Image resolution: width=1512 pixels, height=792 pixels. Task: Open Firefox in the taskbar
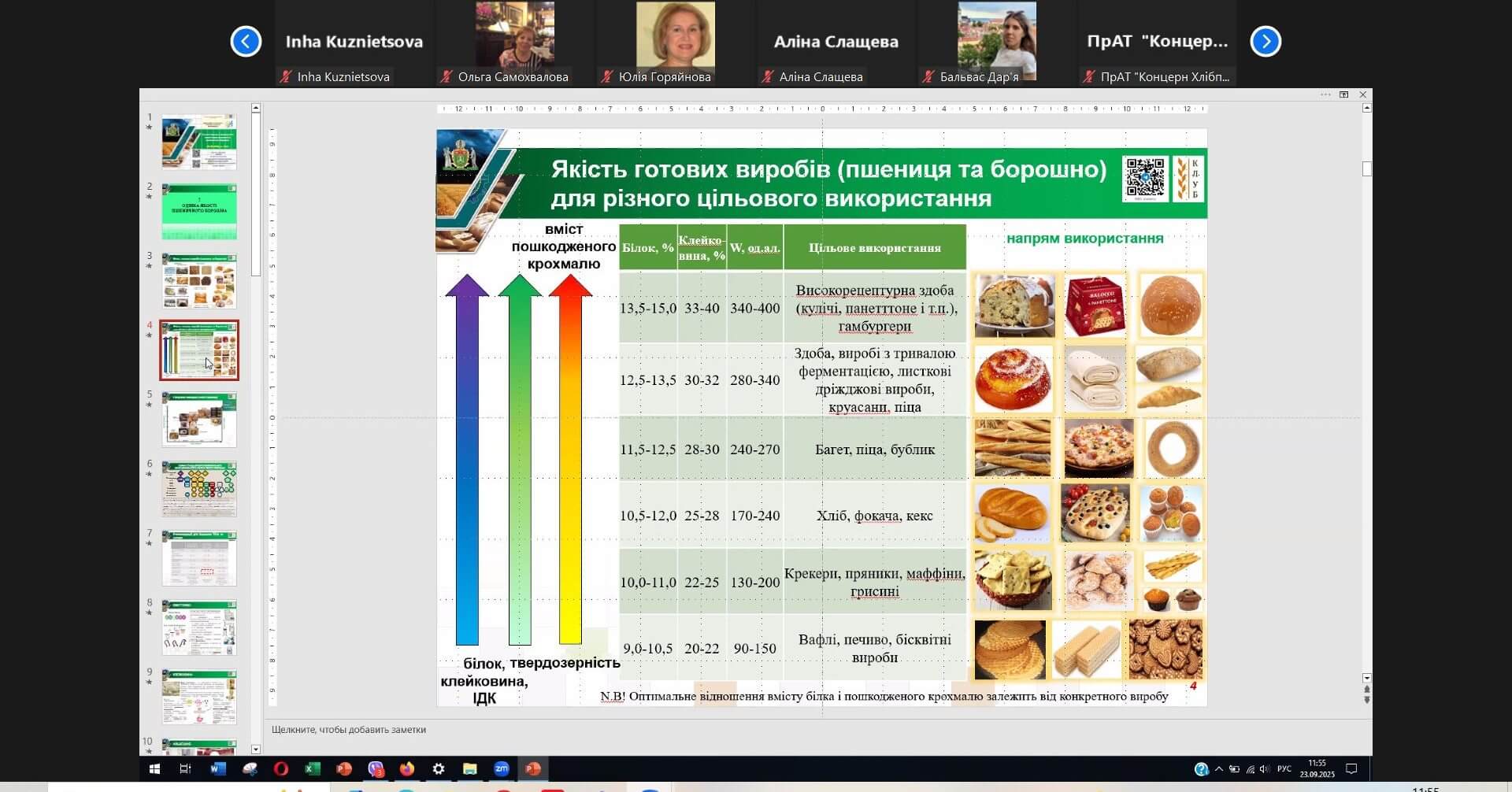[407, 769]
